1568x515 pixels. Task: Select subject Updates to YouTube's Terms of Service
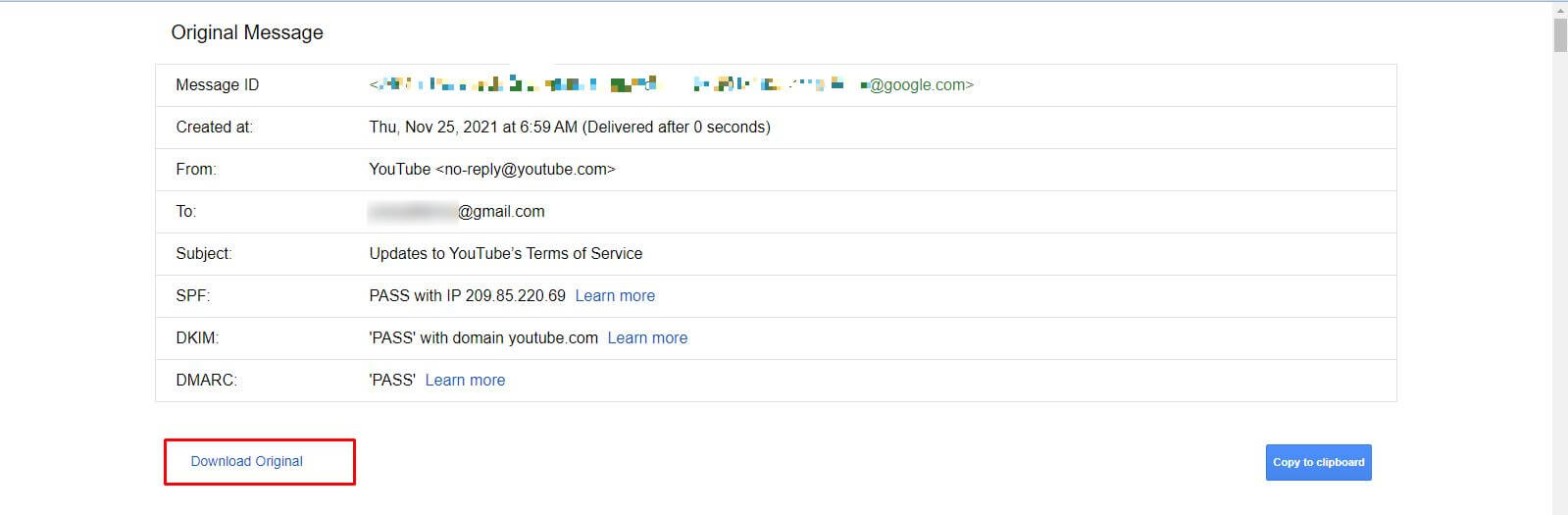[x=506, y=253]
